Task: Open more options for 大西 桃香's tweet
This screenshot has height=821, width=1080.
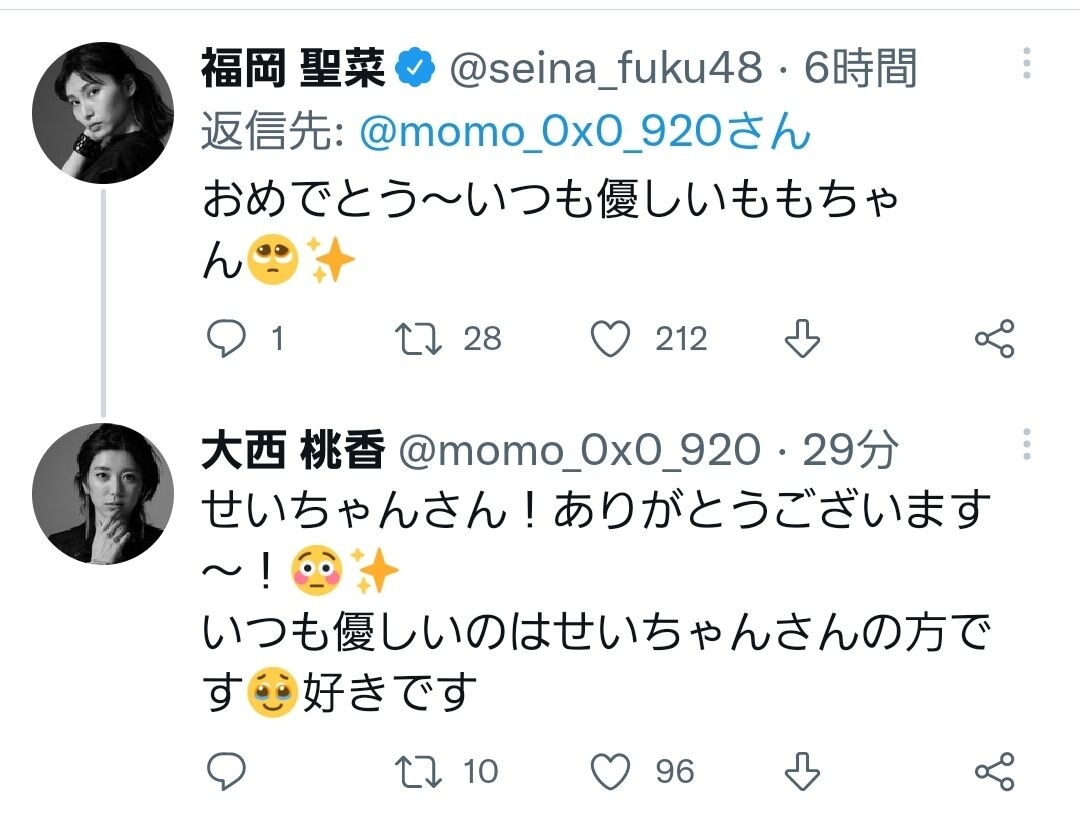Action: point(1026,443)
